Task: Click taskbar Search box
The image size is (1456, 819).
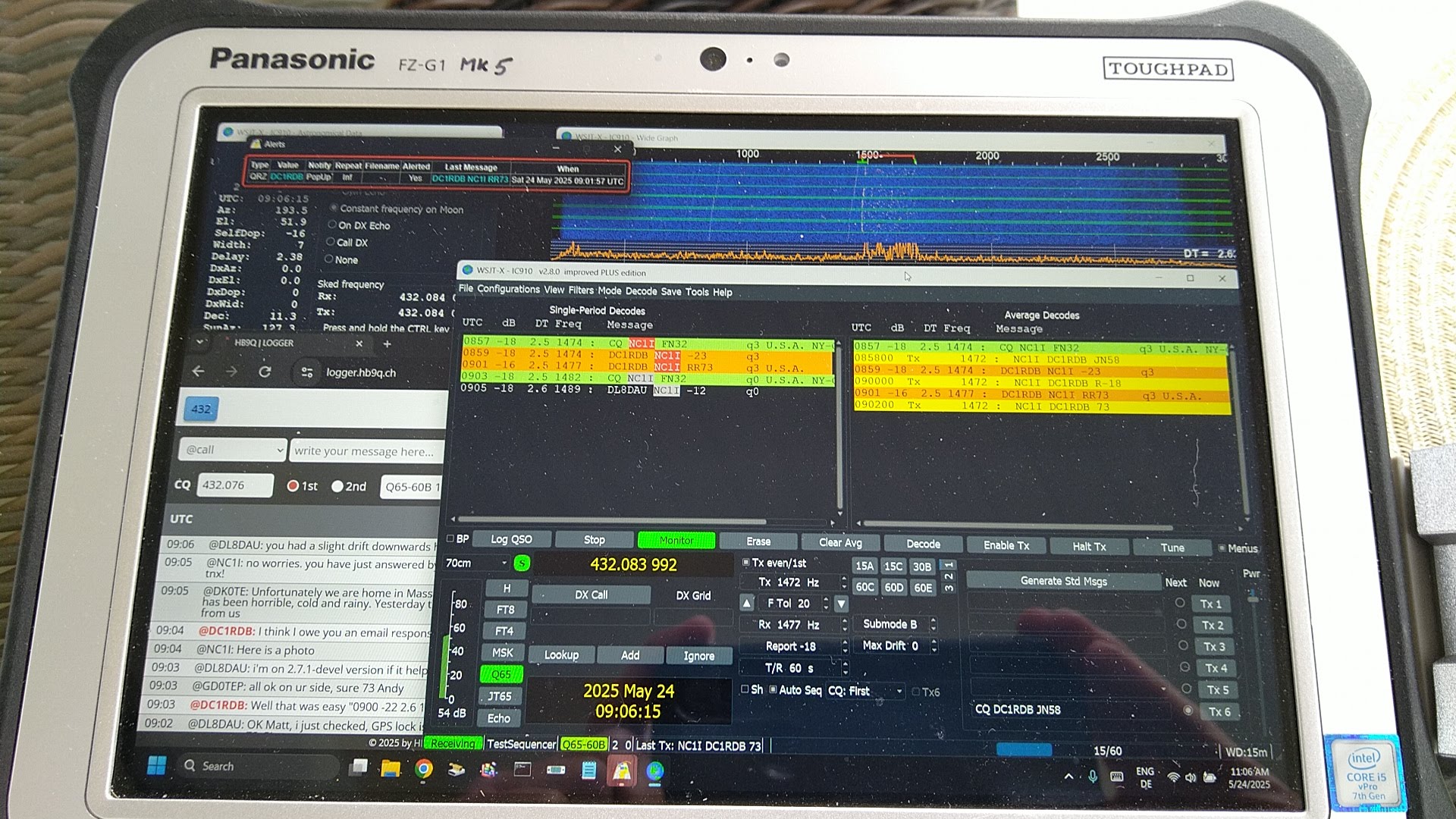Action: pyautogui.click(x=258, y=766)
